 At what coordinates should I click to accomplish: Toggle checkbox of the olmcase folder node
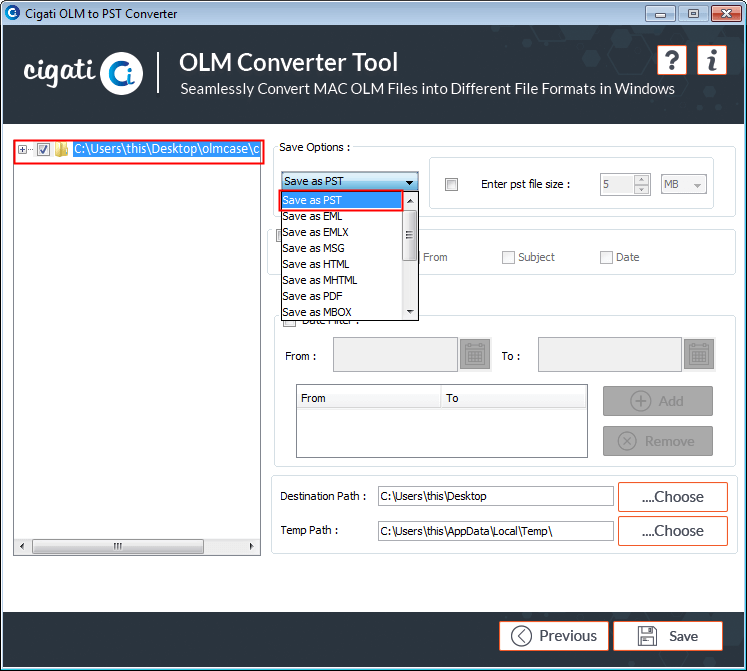point(43,150)
